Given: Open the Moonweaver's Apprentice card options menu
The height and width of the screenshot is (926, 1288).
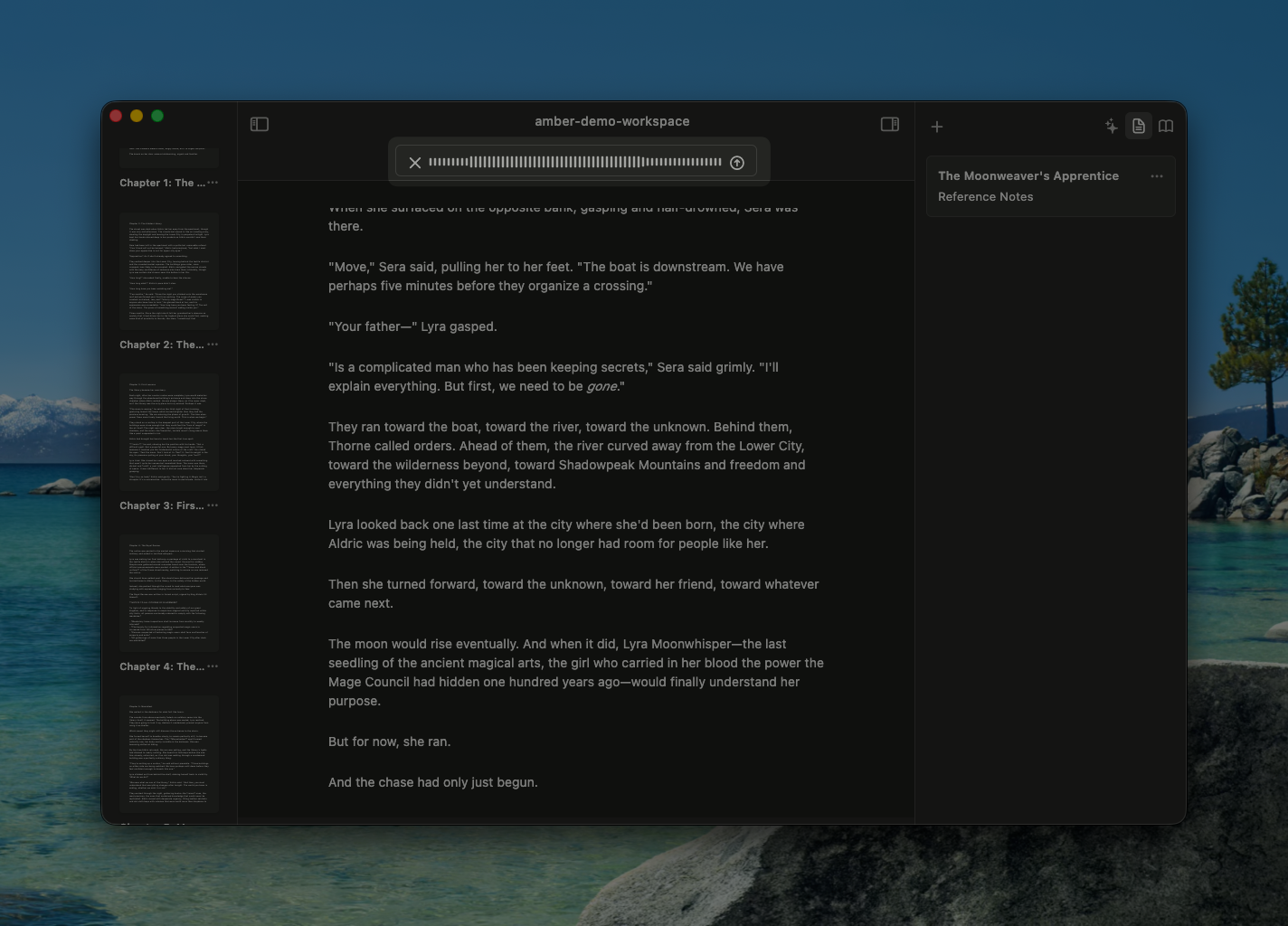Looking at the screenshot, I should coord(1157,176).
